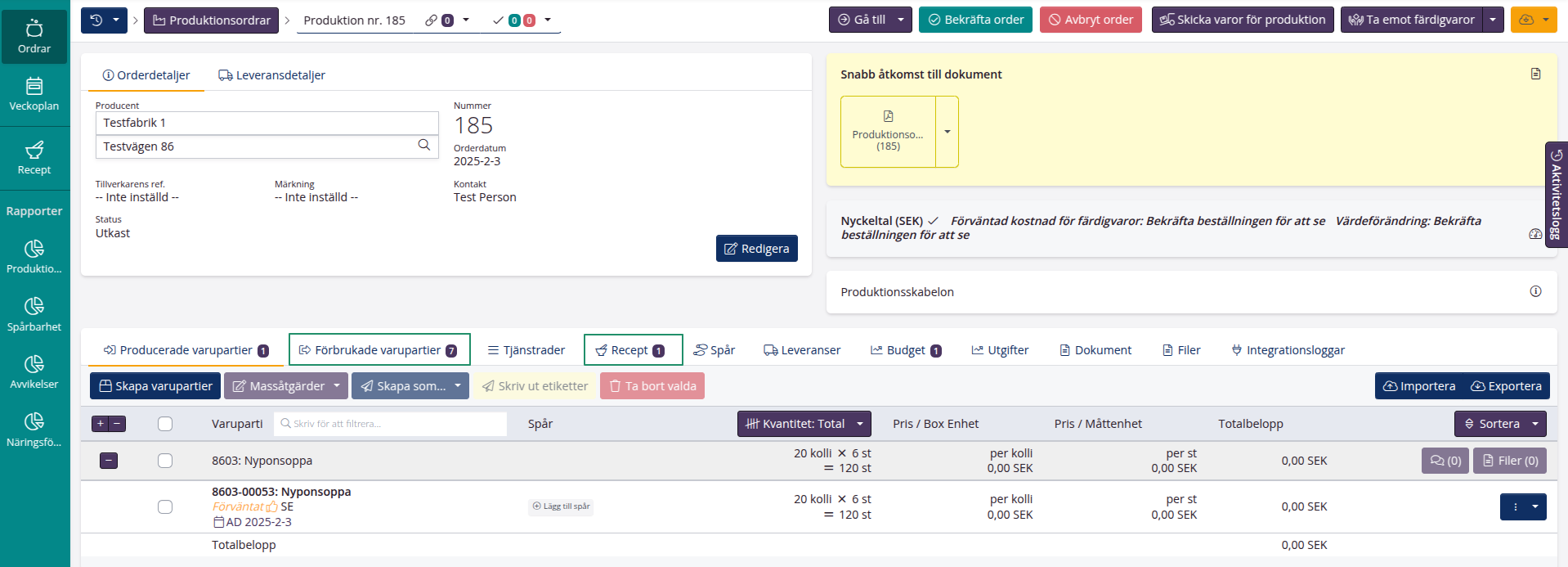Switch to the Förbrukade varupartier tab

click(x=379, y=350)
